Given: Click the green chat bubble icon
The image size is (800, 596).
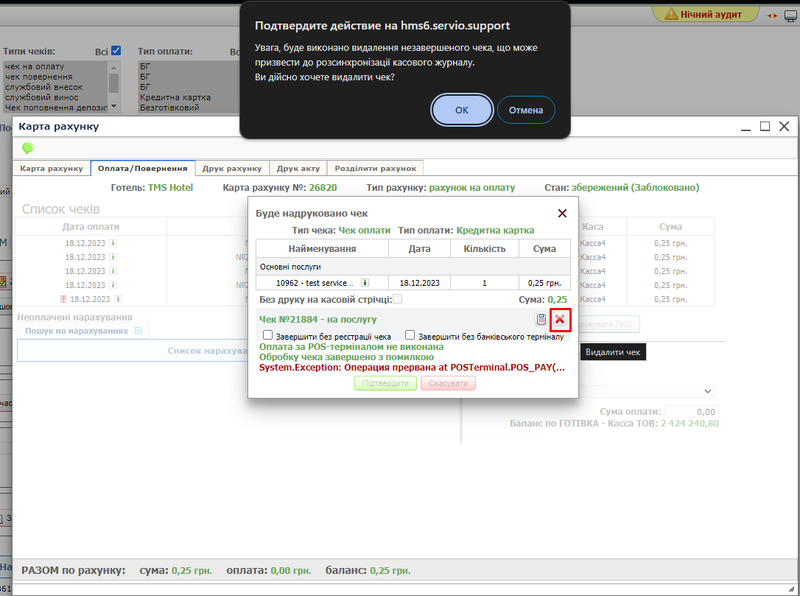Looking at the screenshot, I should [28, 148].
